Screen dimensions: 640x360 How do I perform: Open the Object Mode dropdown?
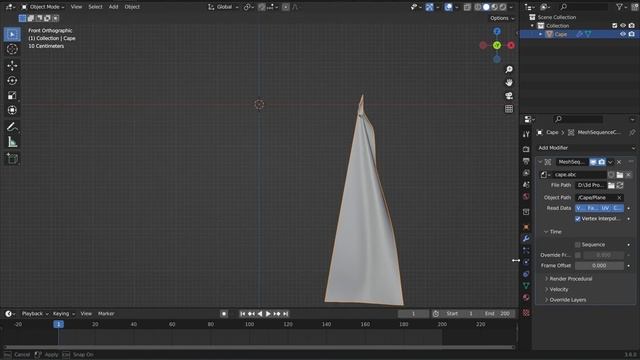pos(42,7)
